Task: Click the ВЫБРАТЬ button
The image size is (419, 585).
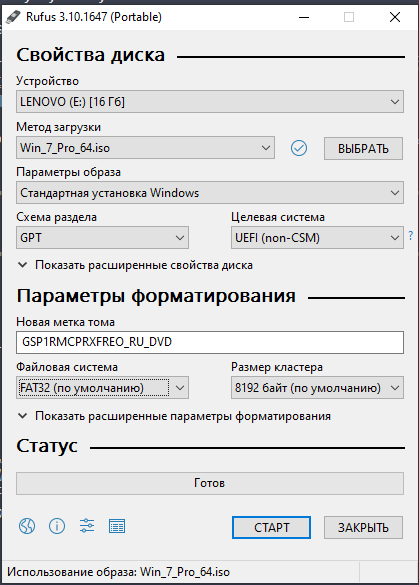Action: pos(363,148)
